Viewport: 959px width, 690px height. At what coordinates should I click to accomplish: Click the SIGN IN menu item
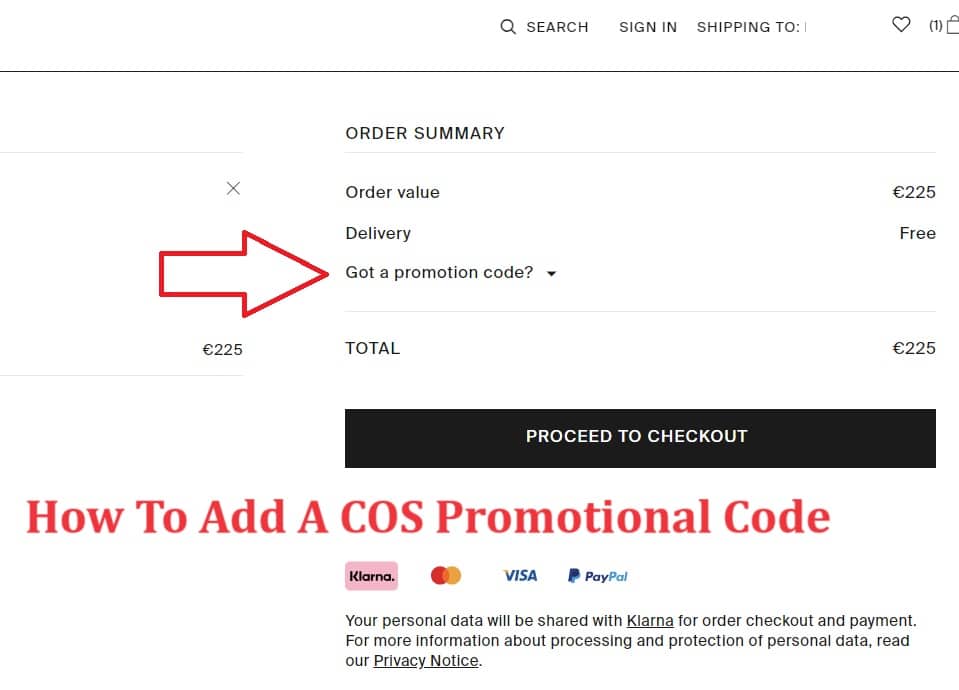pos(648,27)
